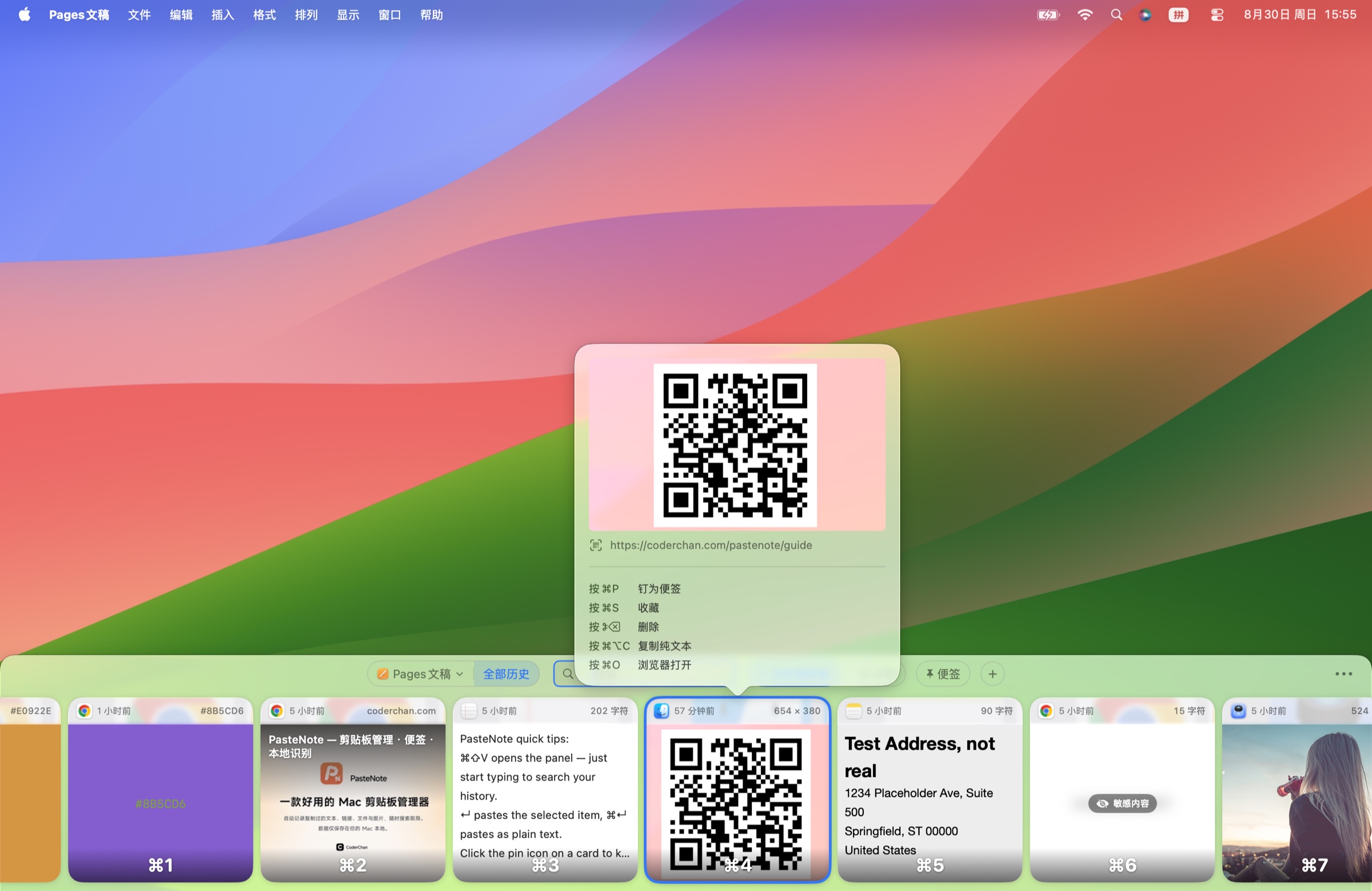
Task: Click the "57 分钟前" timestamp
Action: pos(694,711)
